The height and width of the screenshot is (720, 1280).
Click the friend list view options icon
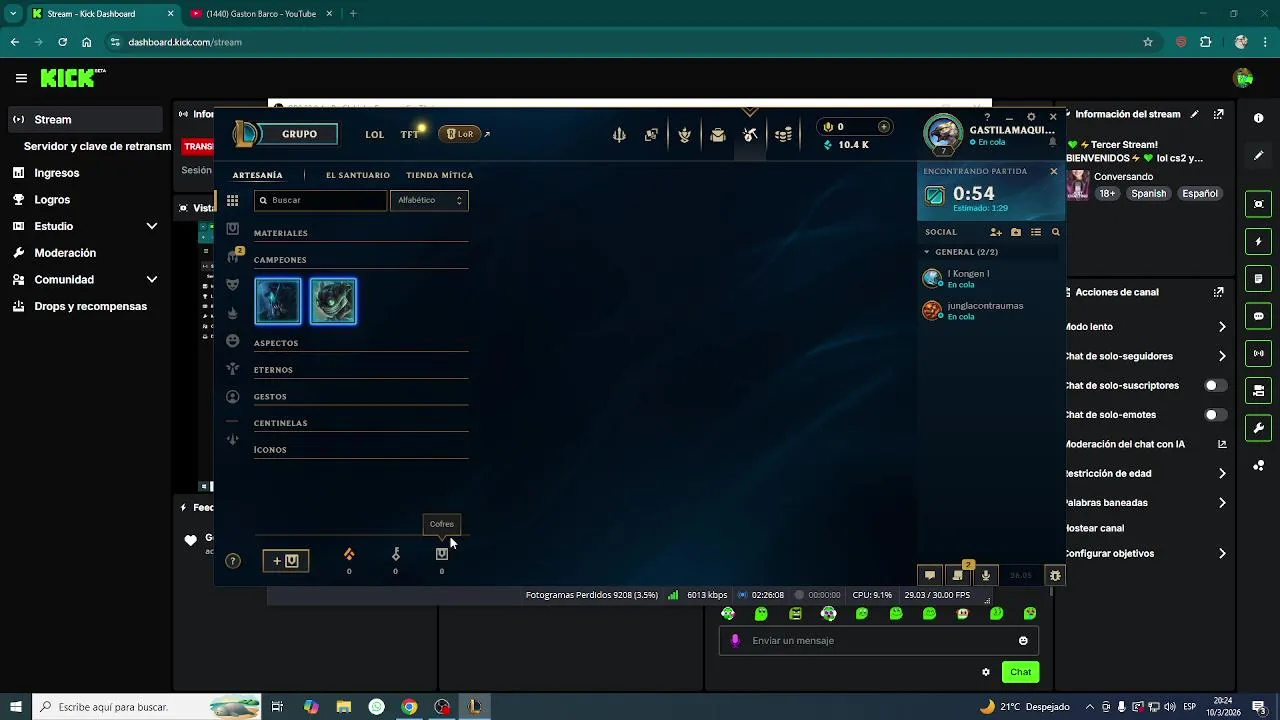(x=1036, y=232)
